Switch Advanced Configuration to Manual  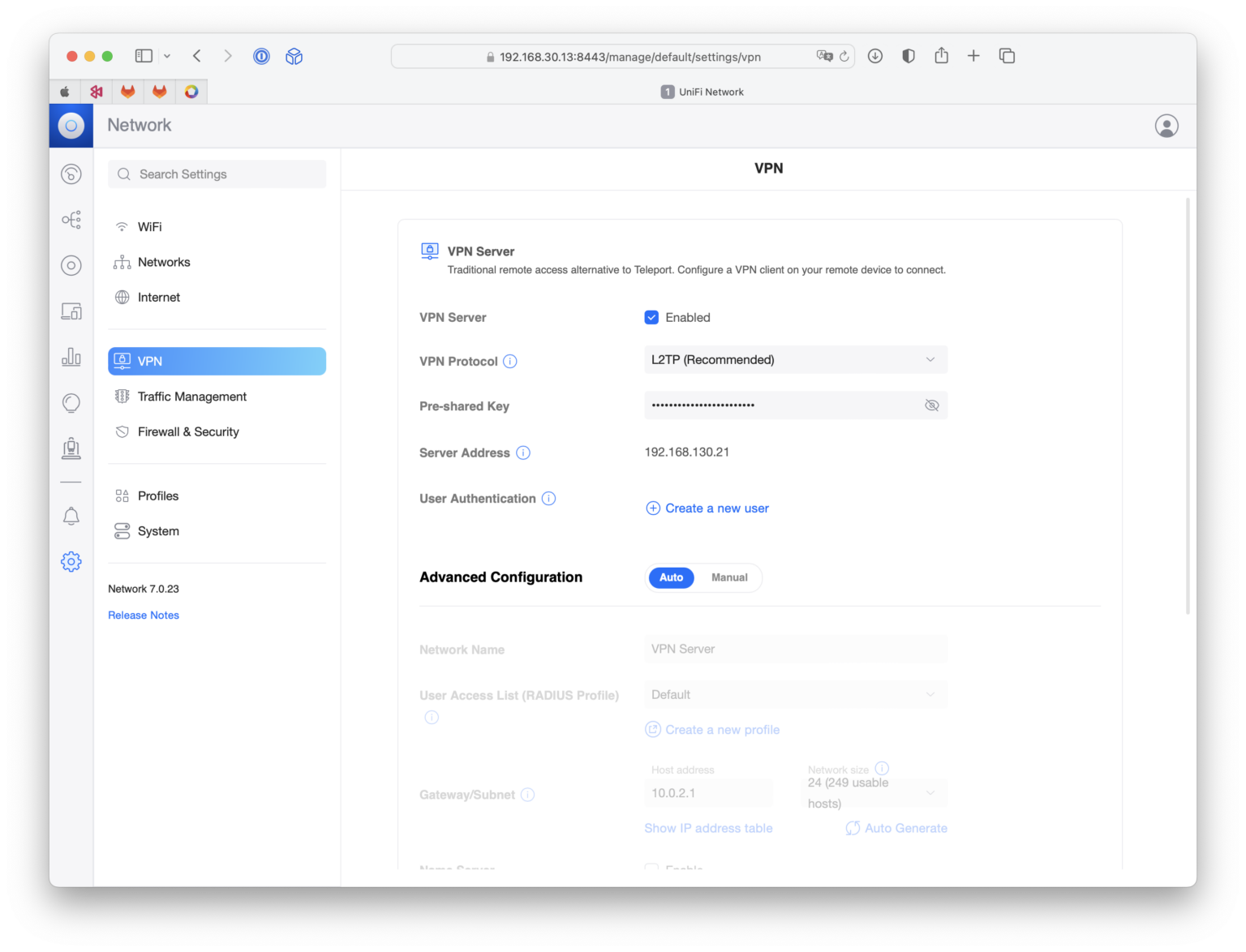(728, 577)
